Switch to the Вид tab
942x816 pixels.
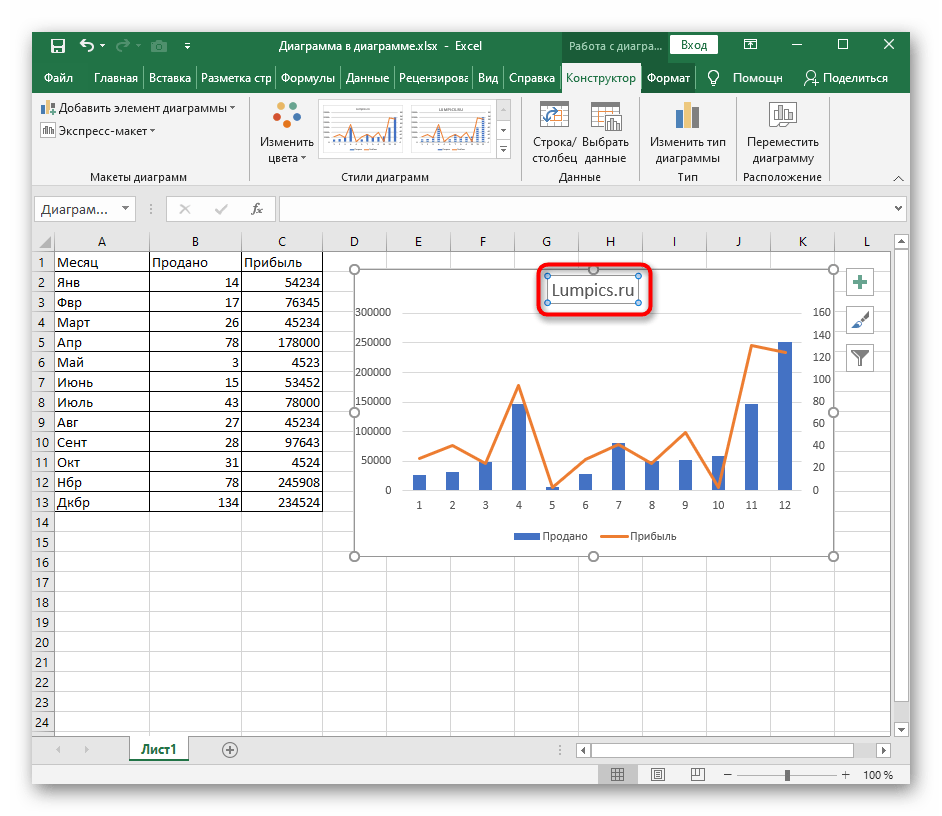(x=488, y=78)
